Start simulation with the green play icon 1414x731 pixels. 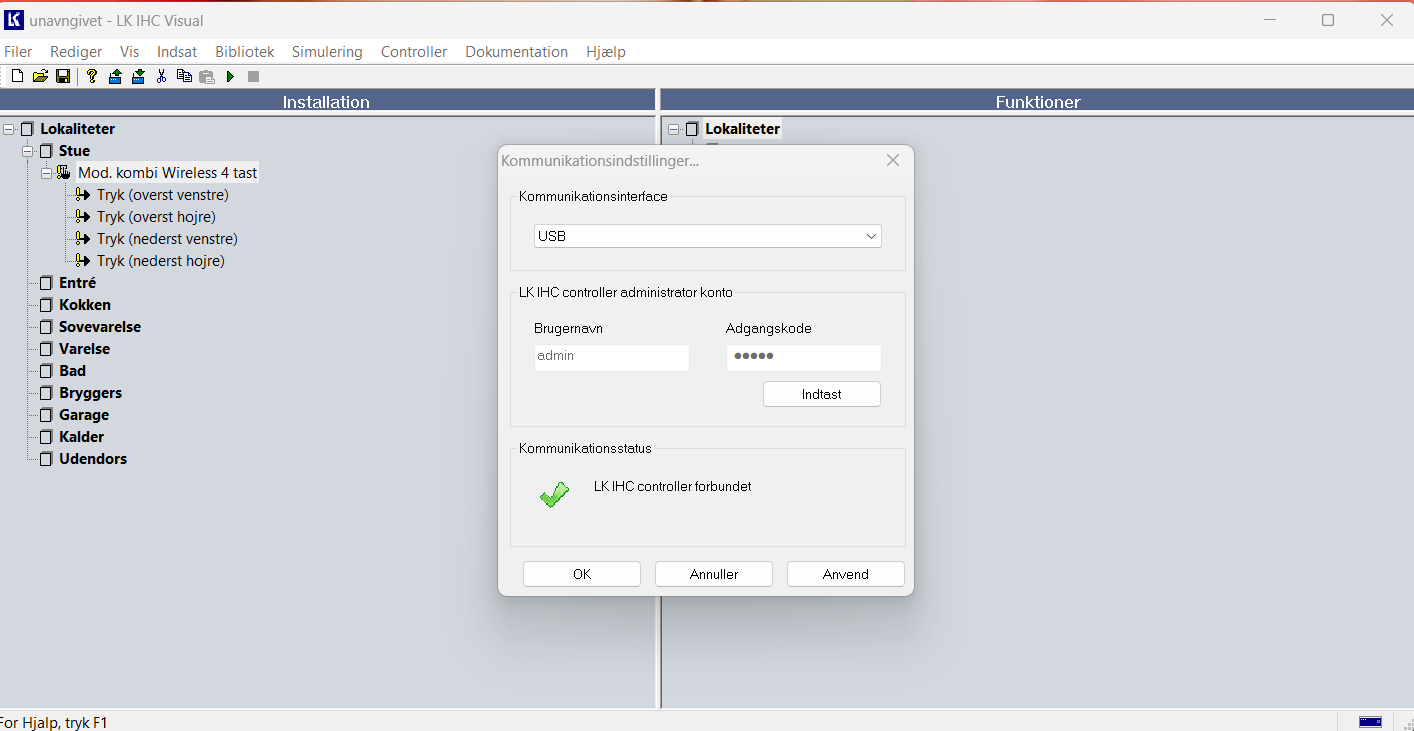[x=230, y=76]
